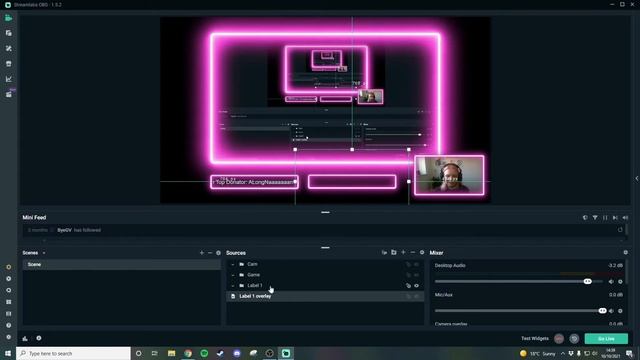Open Spotify from the taskbar
Viewport: 640px width, 360px height.
tap(204, 353)
